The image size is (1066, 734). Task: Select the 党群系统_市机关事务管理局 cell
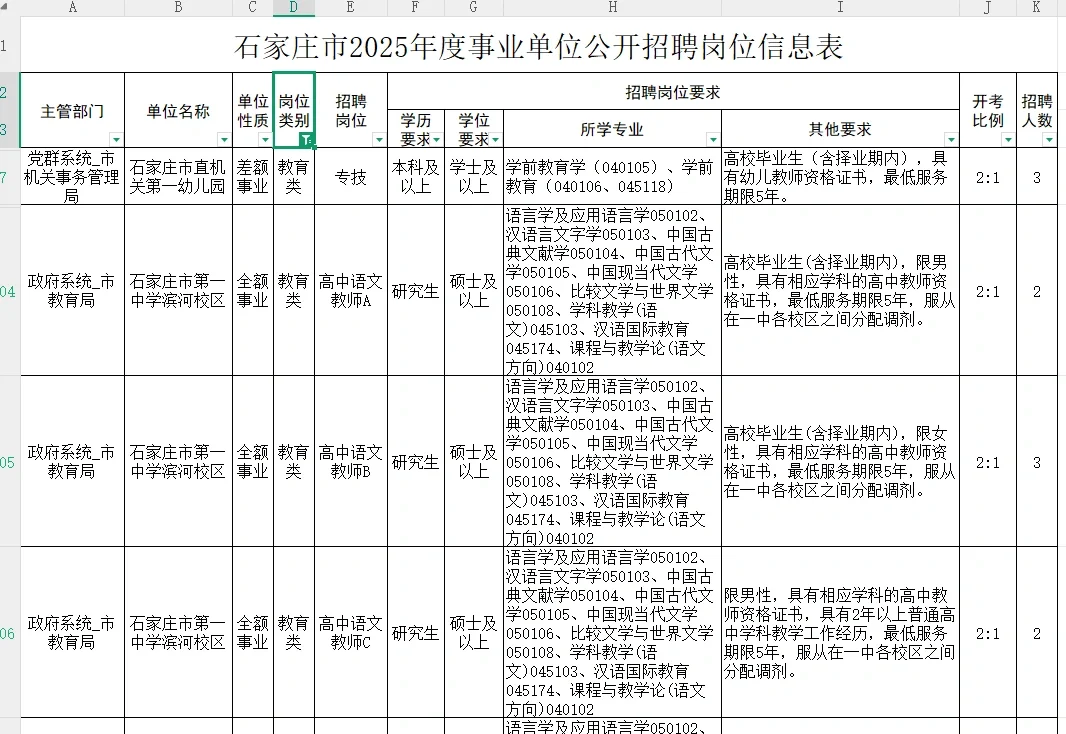[x=71, y=177]
